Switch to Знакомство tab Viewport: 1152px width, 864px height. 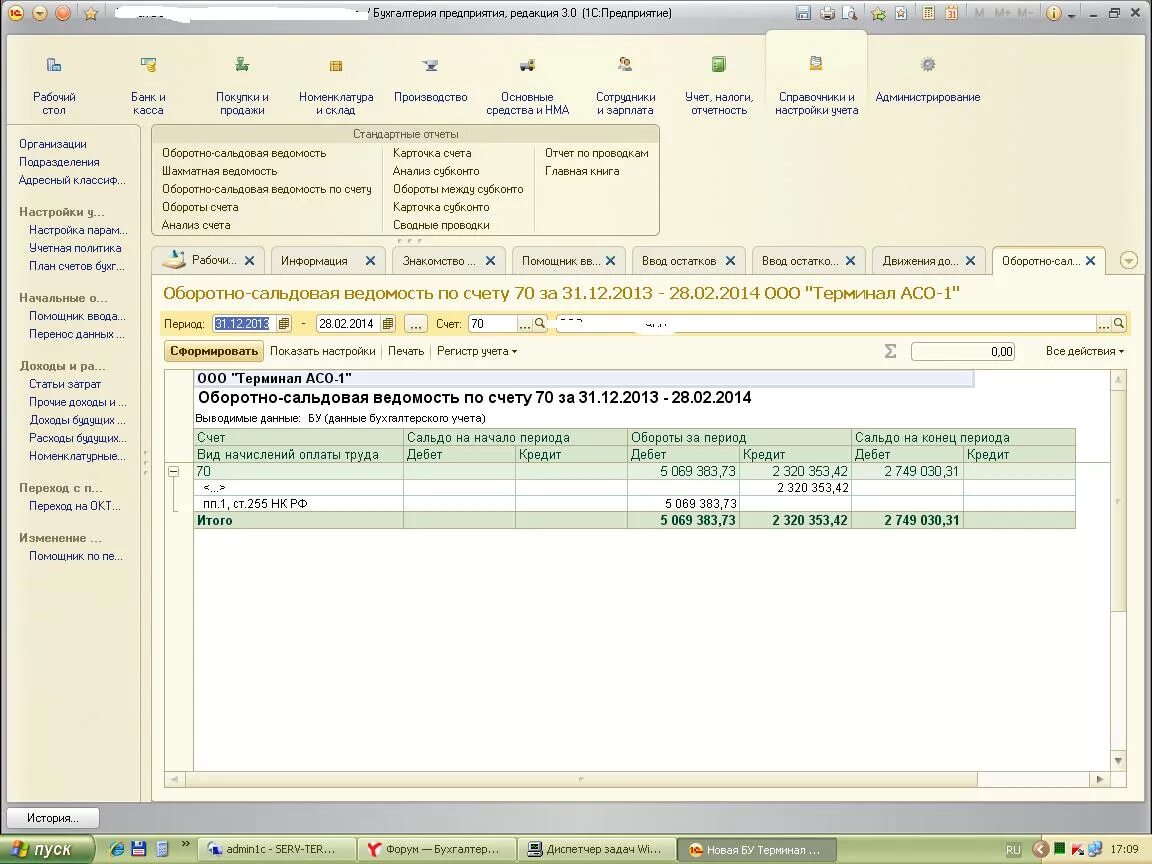(439, 261)
